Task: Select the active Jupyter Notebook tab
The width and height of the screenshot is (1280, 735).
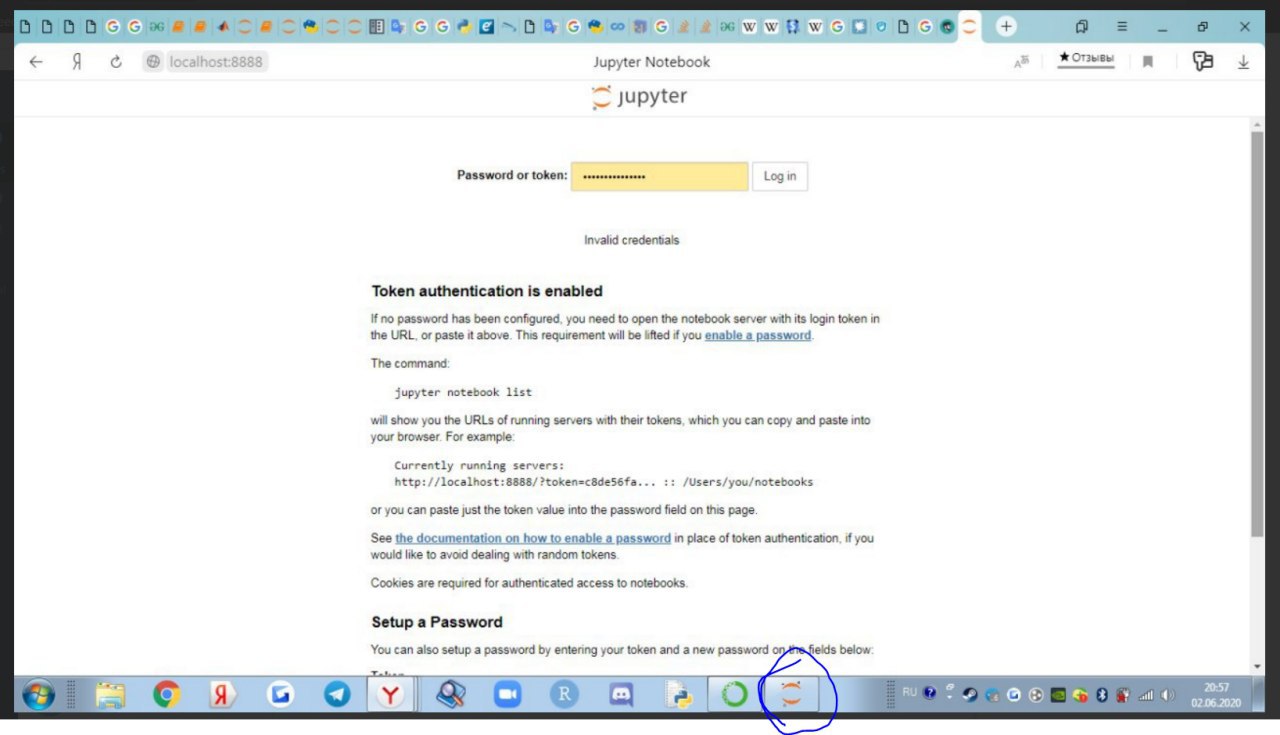Action: click(x=969, y=27)
